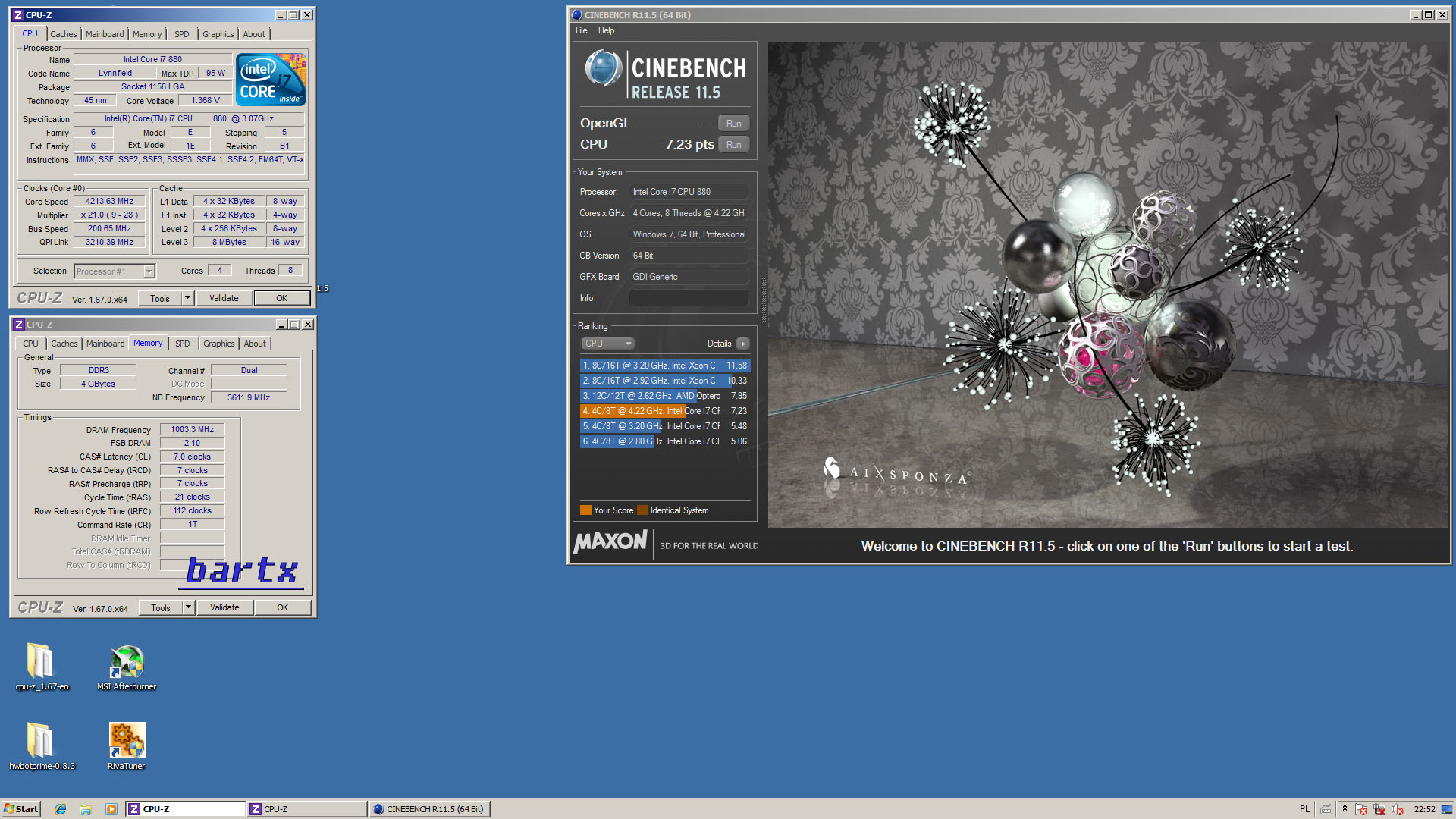Image resolution: width=1456 pixels, height=819 pixels.
Task: Click the Details arrow in Ranking panel
Action: tap(743, 344)
